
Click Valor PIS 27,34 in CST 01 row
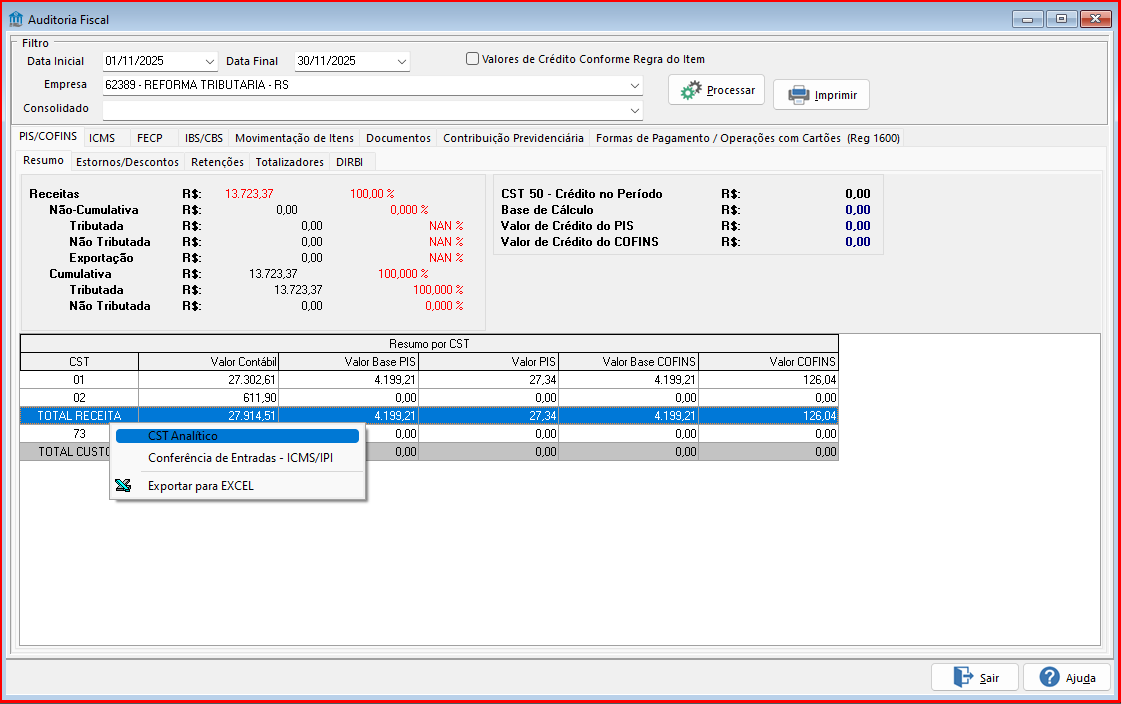(488, 380)
